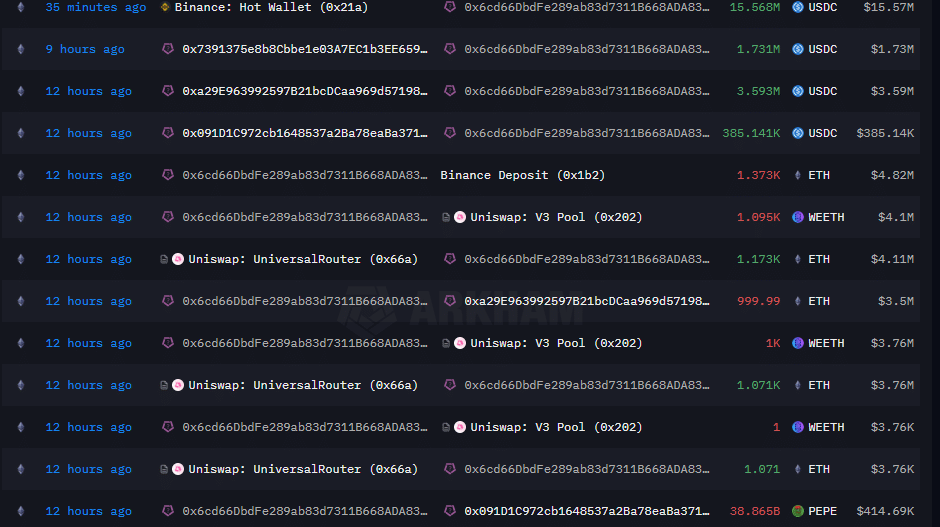Click the PEPE token label
Screen dimensions: 940x527
822,511
